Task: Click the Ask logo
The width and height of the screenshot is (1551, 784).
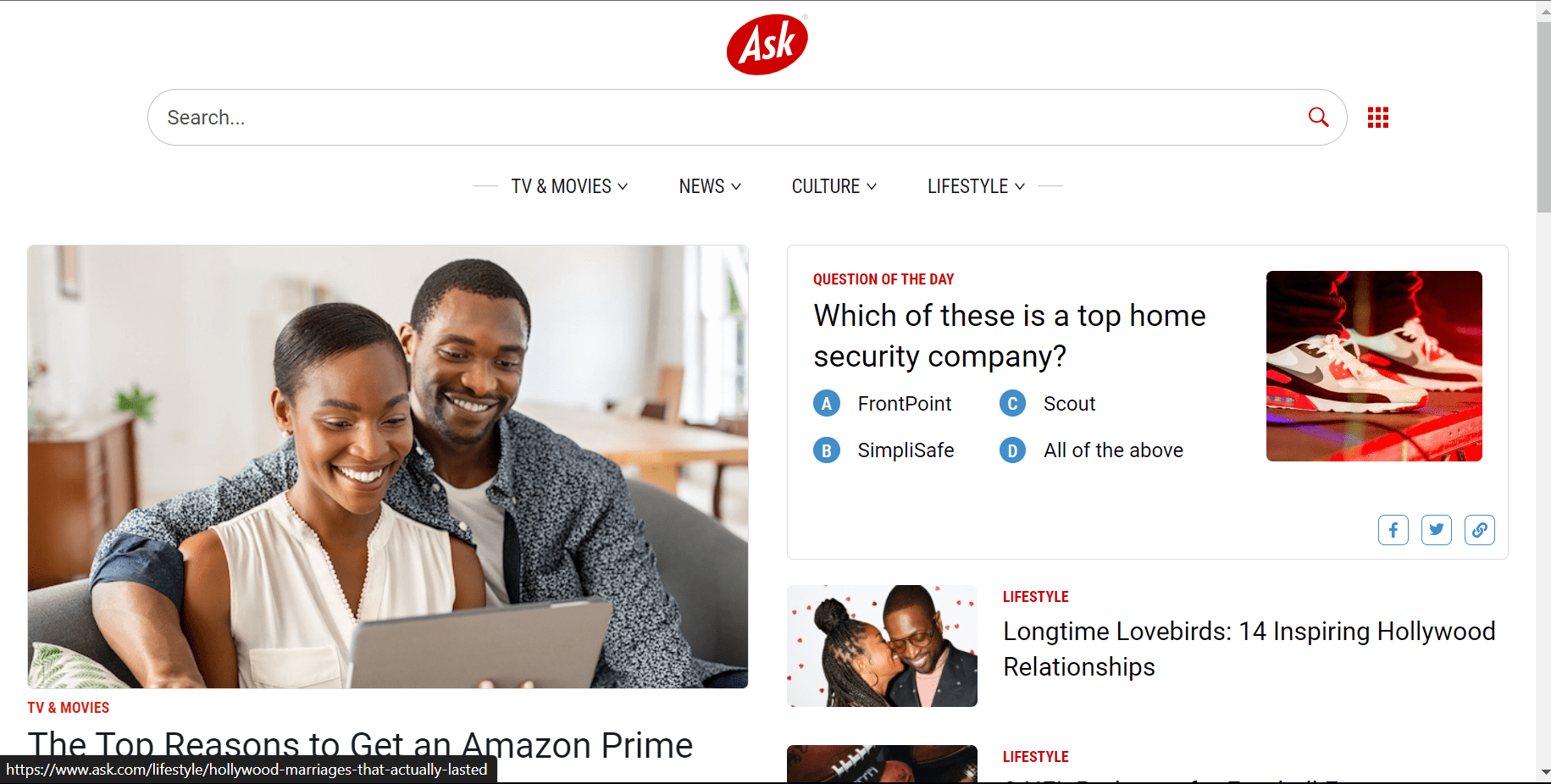Action: pos(767,44)
